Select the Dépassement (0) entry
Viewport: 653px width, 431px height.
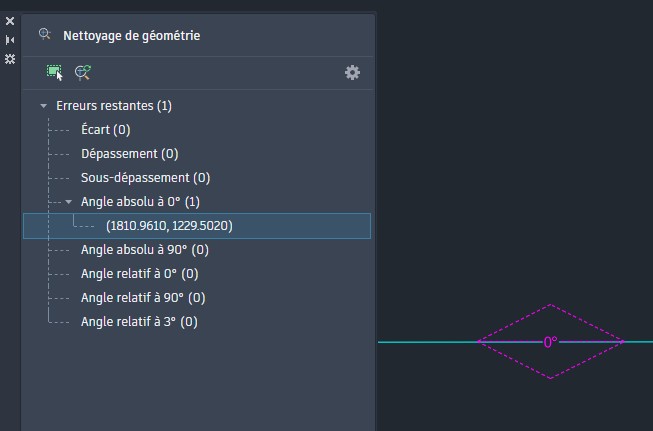tap(129, 154)
